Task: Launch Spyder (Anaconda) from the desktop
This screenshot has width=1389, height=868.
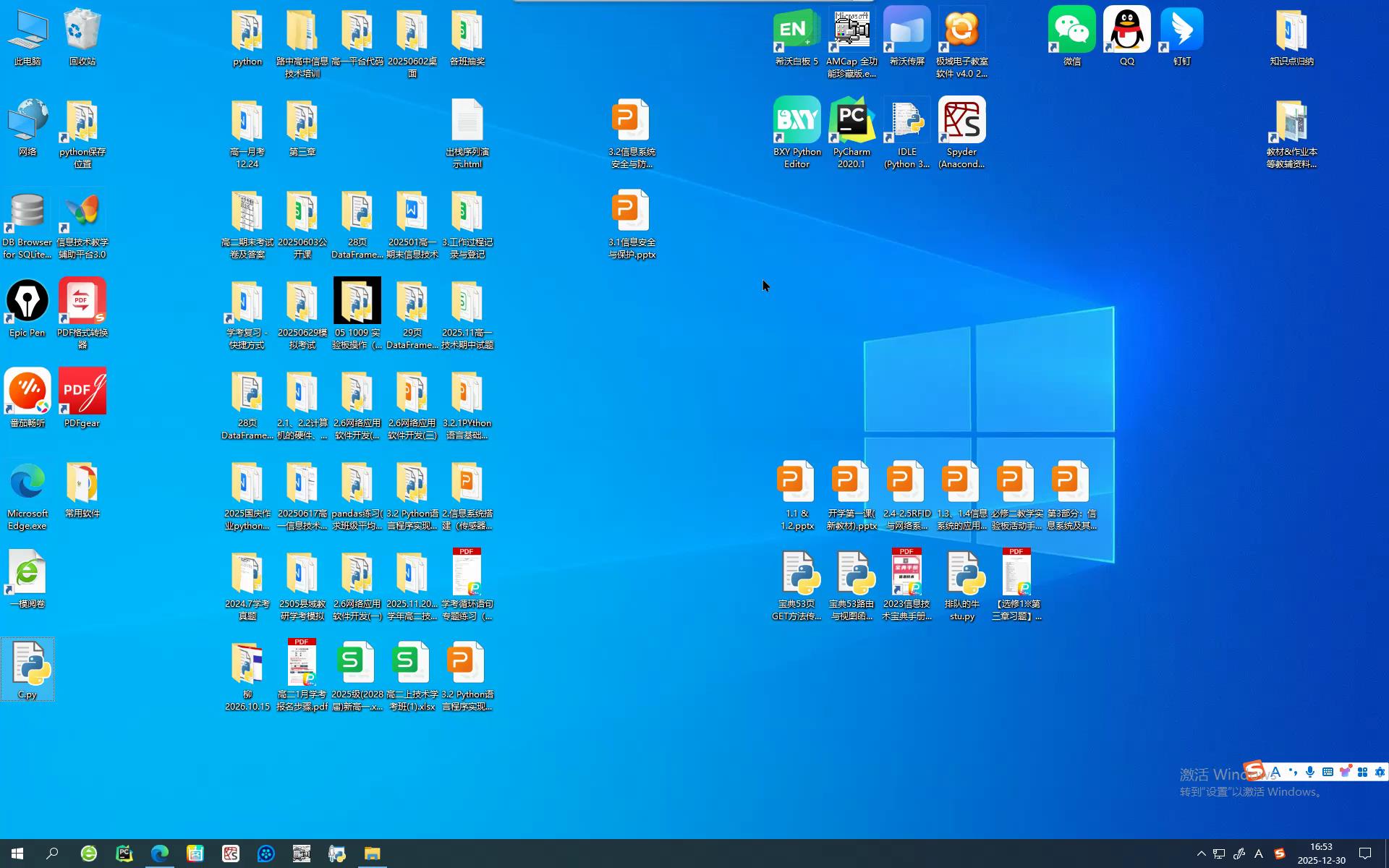Action: 961,121
